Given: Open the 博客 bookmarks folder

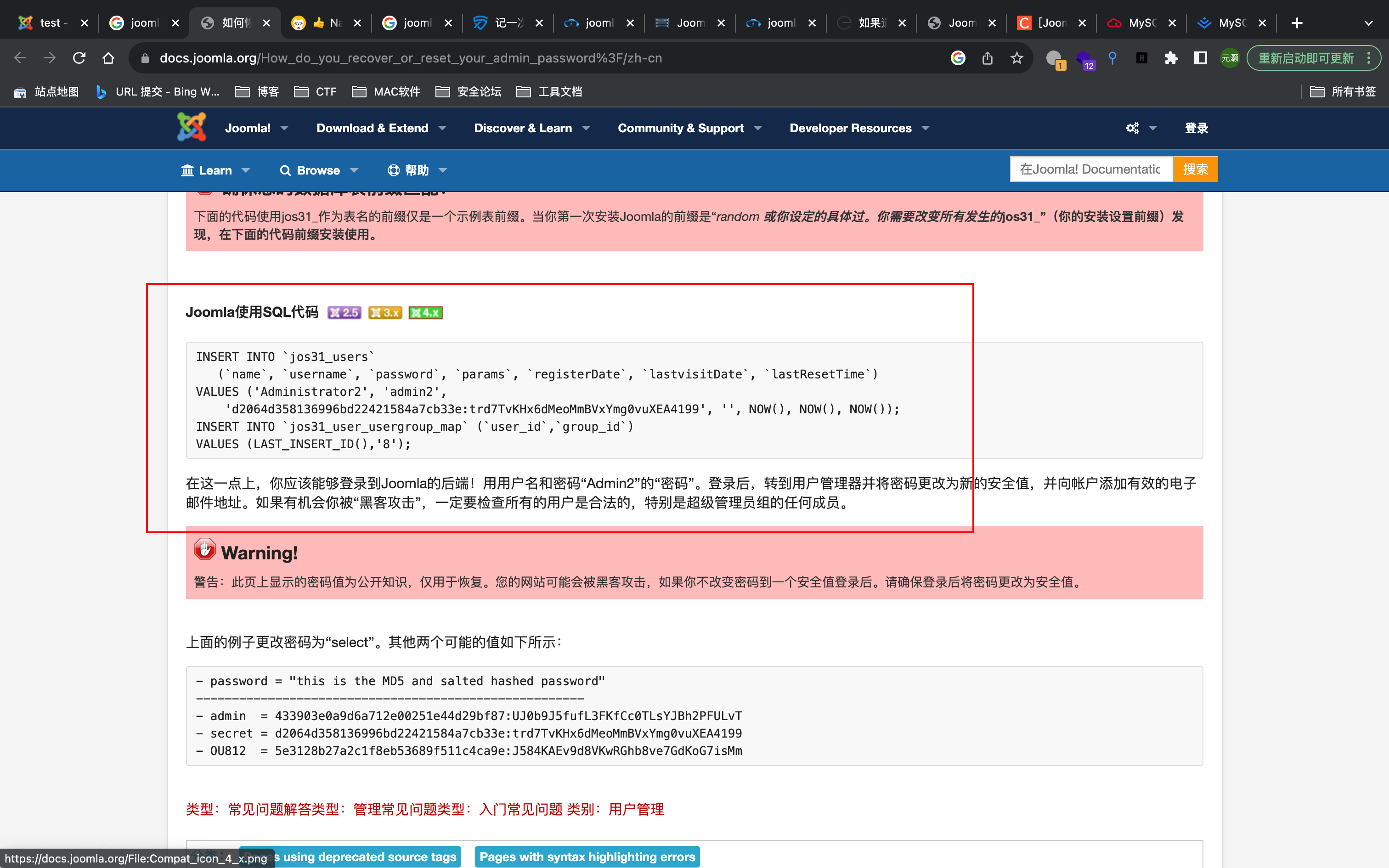Looking at the screenshot, I should click(x=257, y=92).
